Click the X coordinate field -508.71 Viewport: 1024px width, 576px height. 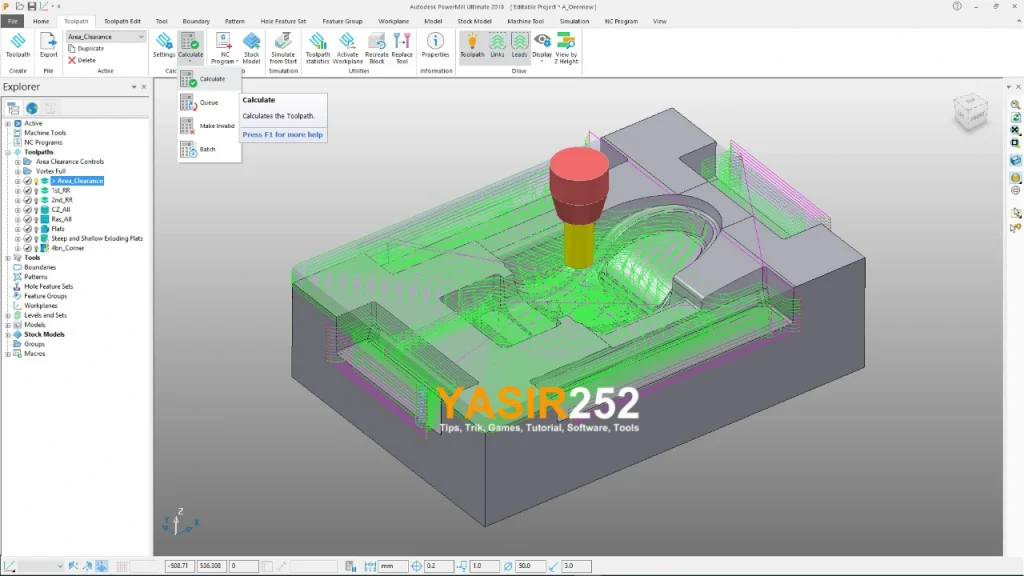[180, 566]
